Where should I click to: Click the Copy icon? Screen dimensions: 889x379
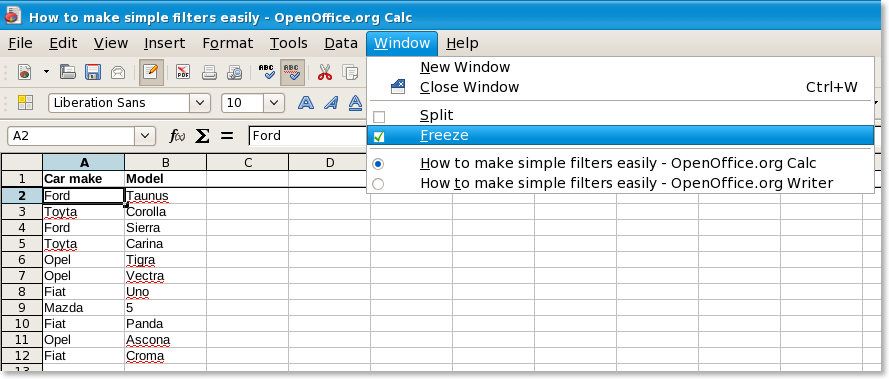point(350,72)
